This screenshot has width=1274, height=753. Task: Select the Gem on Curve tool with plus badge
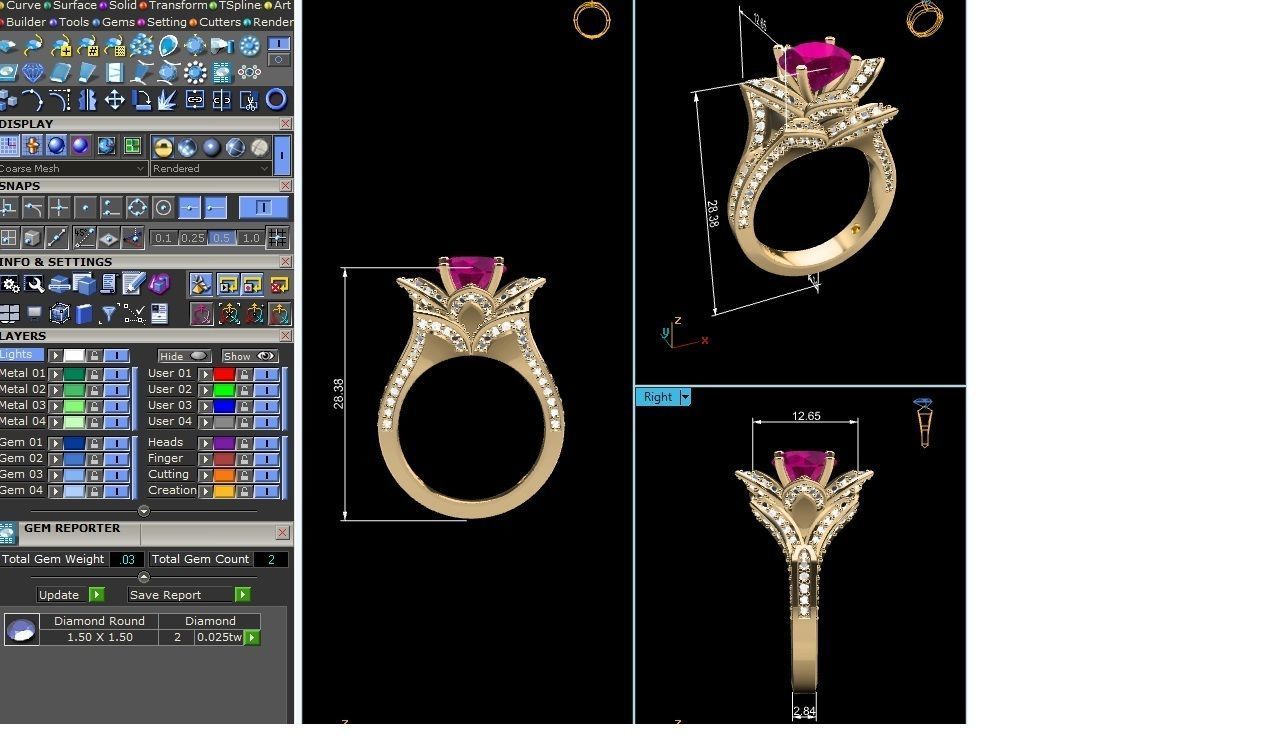point(61,46)
